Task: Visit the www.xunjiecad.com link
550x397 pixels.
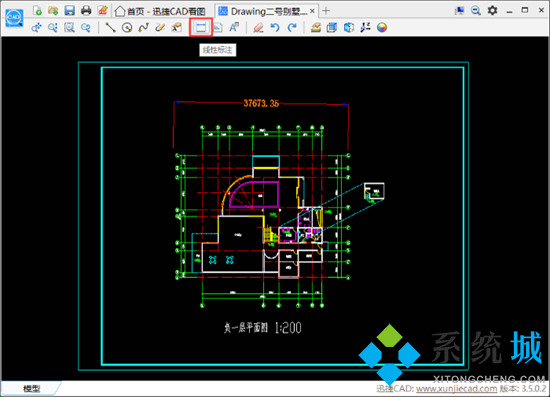Action: 456,389
